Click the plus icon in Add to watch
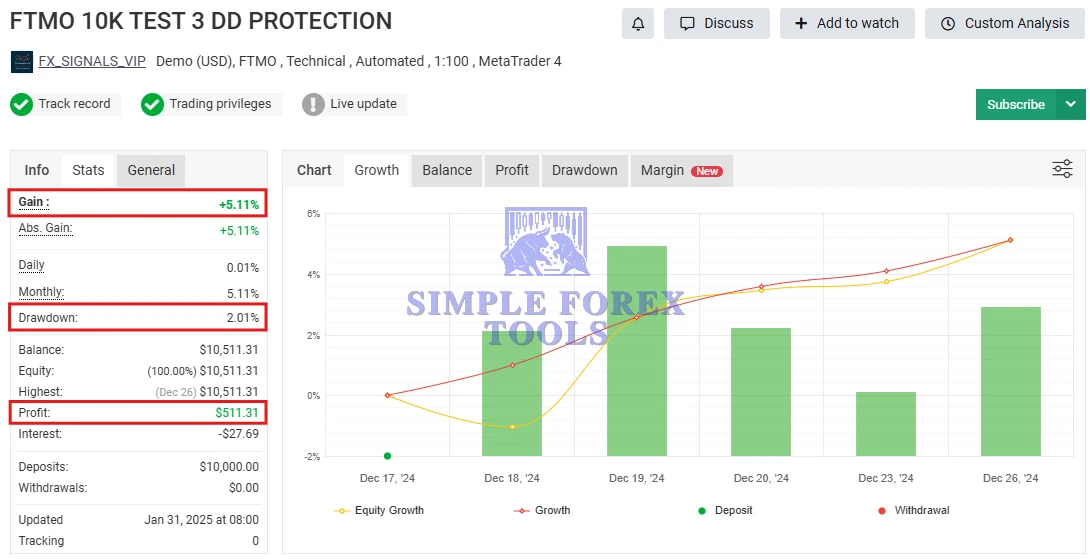1090x559 pixels. pyautogui.click(x=800, y=23)
